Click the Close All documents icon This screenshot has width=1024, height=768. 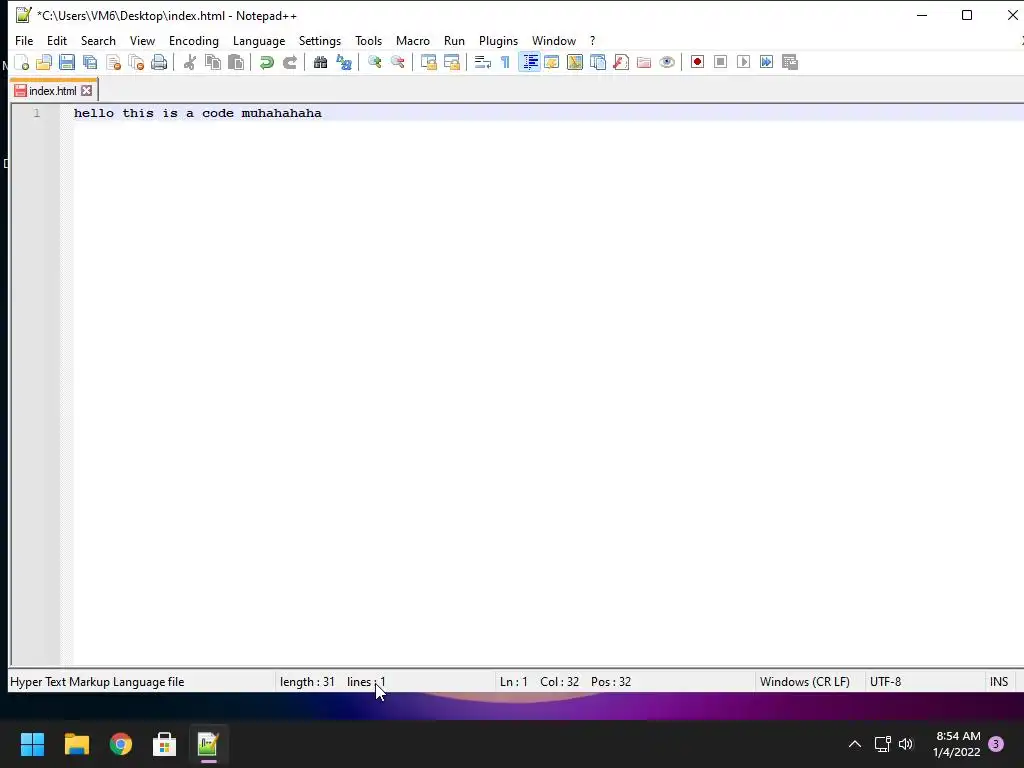click(x=136, y=62)
